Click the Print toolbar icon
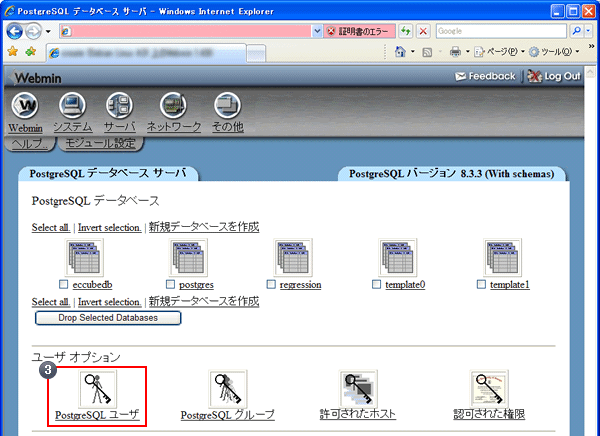Image resolution: width=600 pixels, height=436 pixels. (x=455, y=51)
